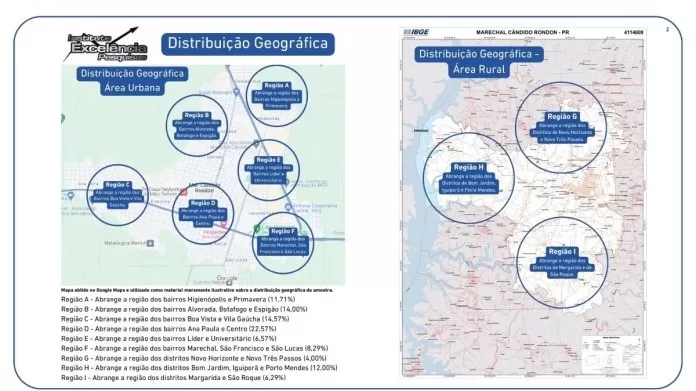Click the 'MARECHAL CÂNDIDO RONDON - PR' map title

pos(522,32)
